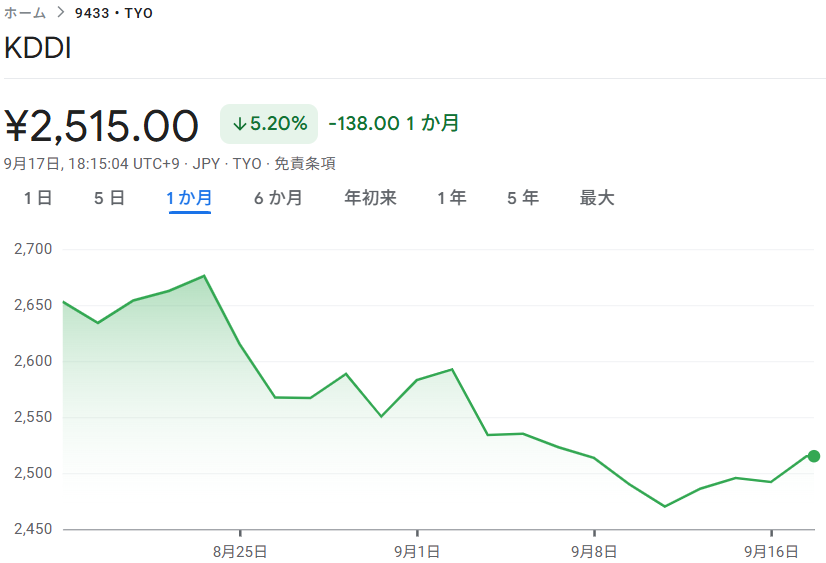
Task: Switch to the 6か月 range
Action: (x=278, y=198)
